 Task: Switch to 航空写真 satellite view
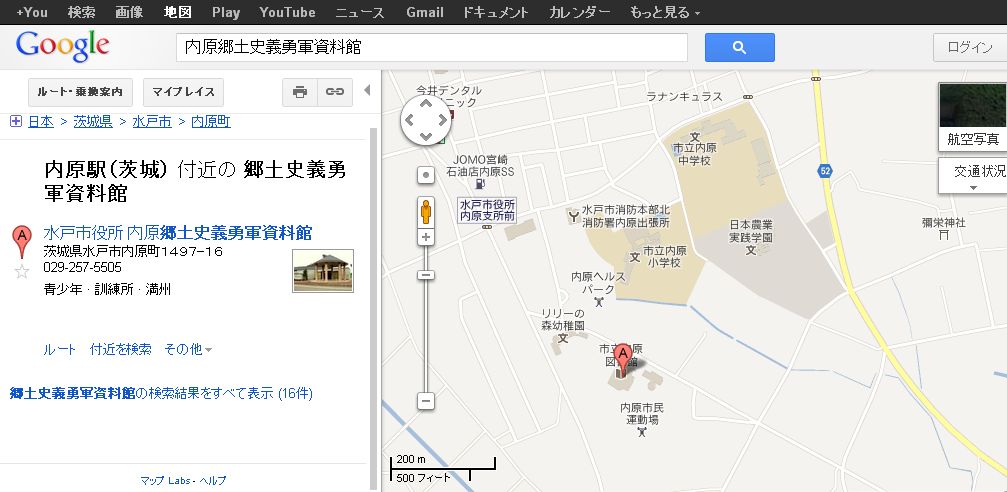coord(972,117)
